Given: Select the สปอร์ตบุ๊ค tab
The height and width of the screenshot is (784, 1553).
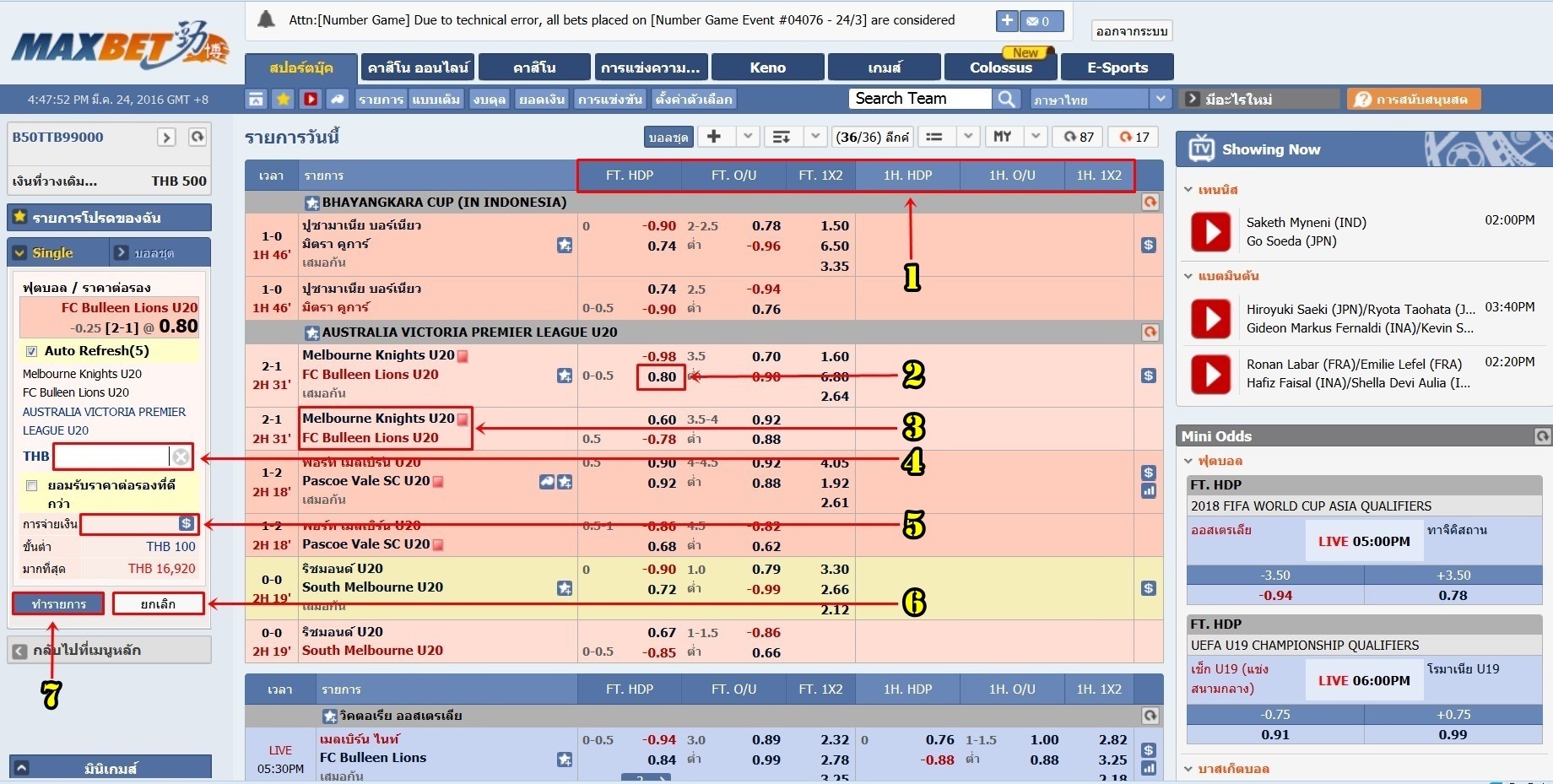Looking at the screenshot, I should pos(301,68).
